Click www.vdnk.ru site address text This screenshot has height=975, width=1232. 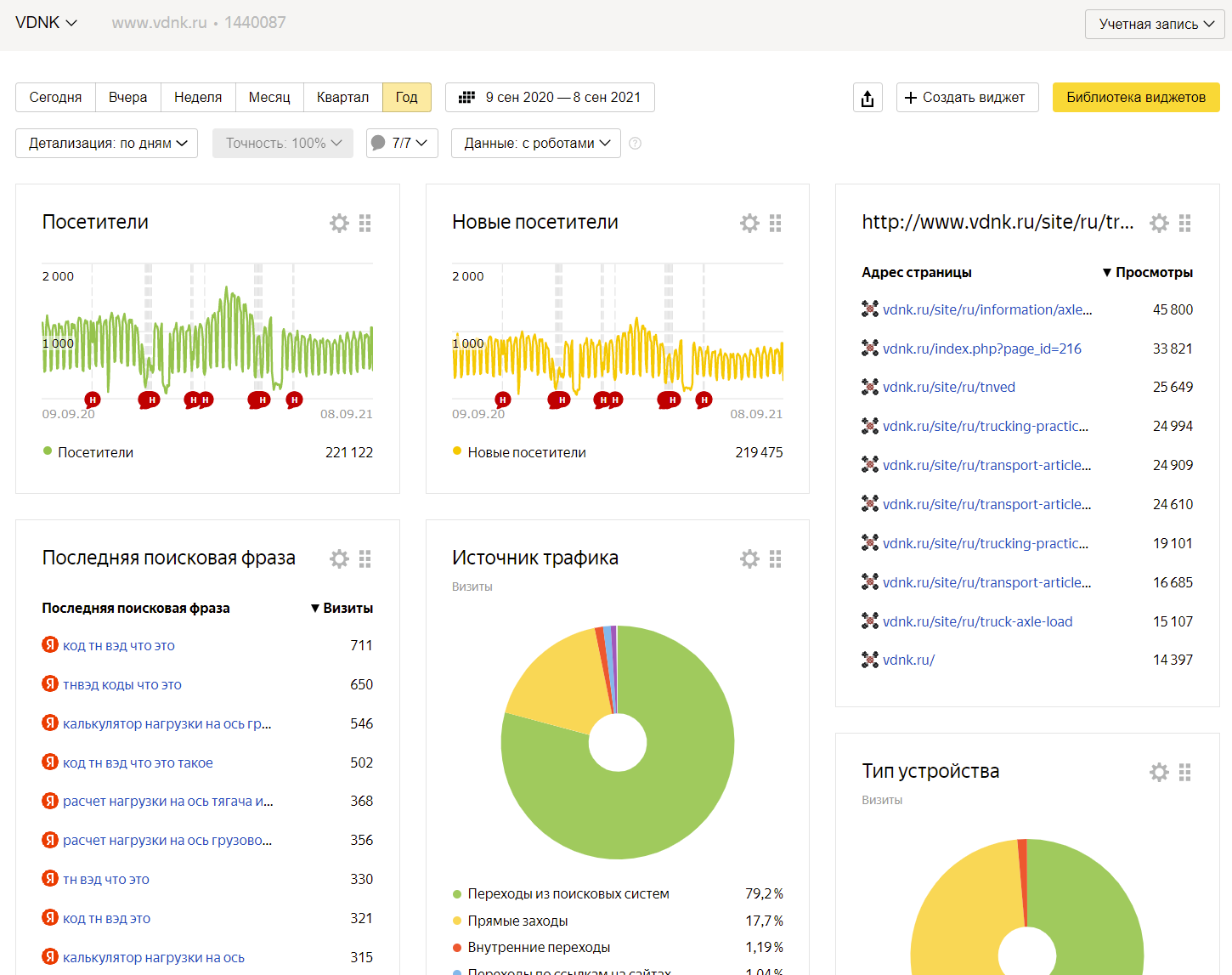tap(159, 23)
